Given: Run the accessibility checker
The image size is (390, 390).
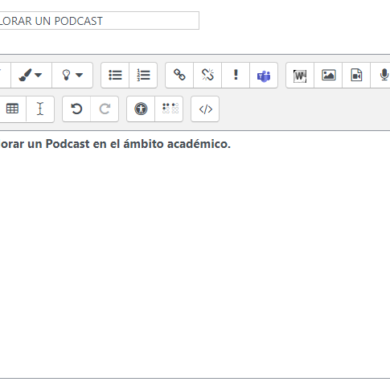Looking at the screenshot, I should (141, 109).
